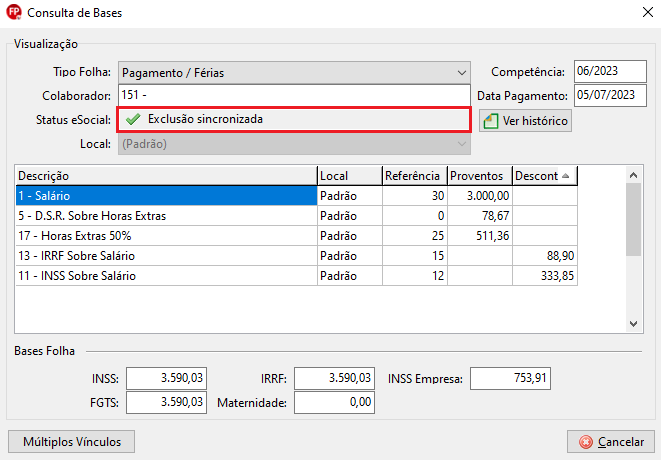Click the INSS Empresa field 753,91
The image size is (661, 460).
pos(511,378)
